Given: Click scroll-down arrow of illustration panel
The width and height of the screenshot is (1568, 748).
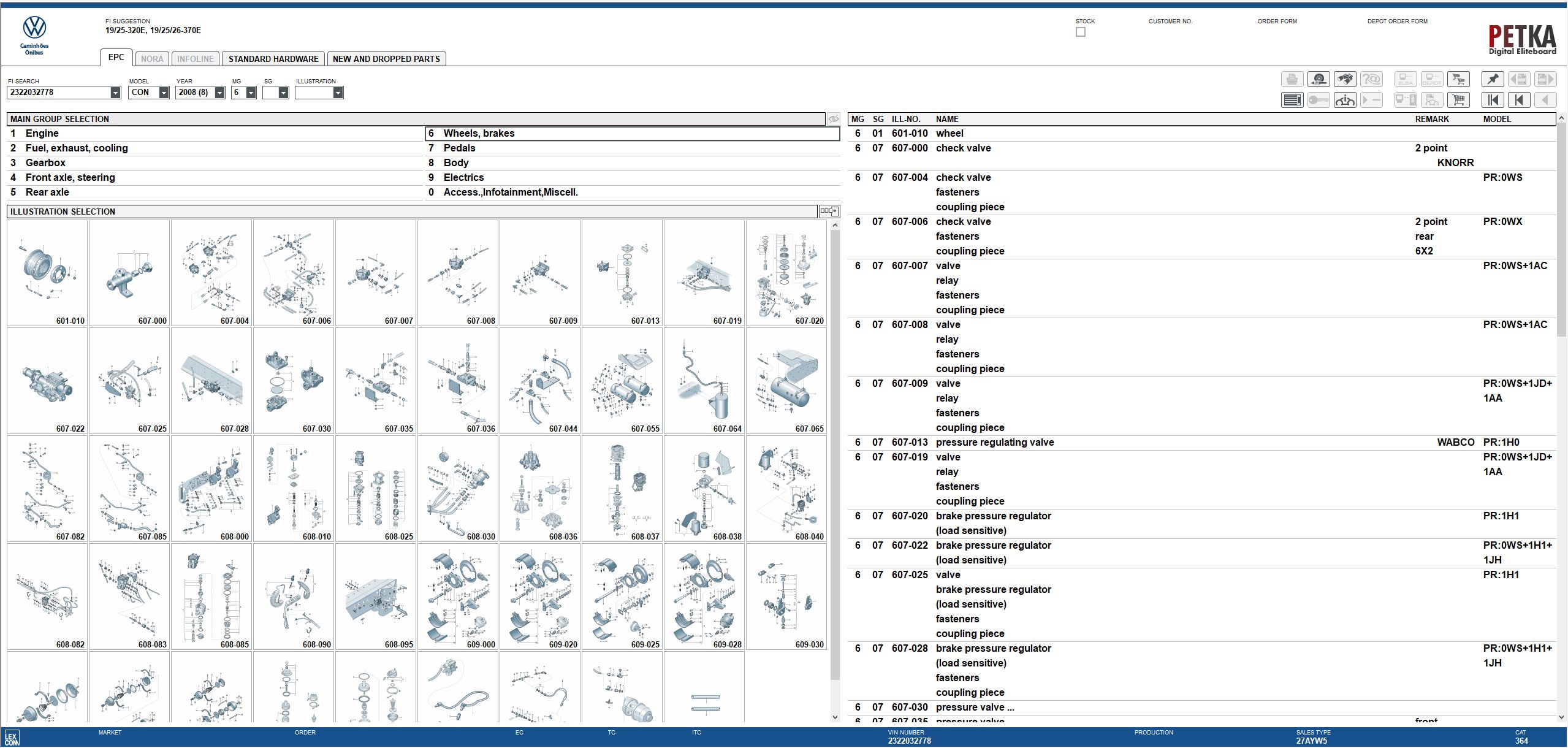Looking at the screenshot, I should 834,717.
